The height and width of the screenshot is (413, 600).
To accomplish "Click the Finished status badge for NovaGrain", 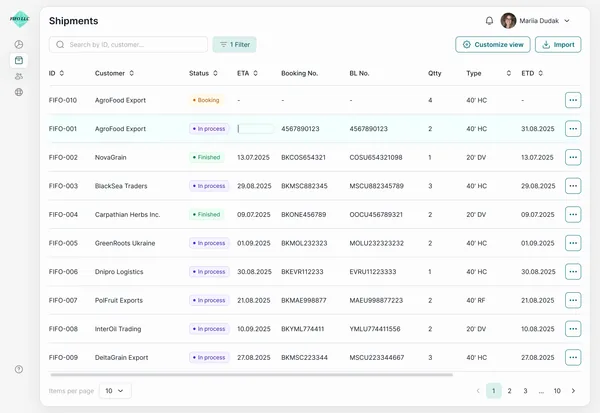I will click(207, 157).
